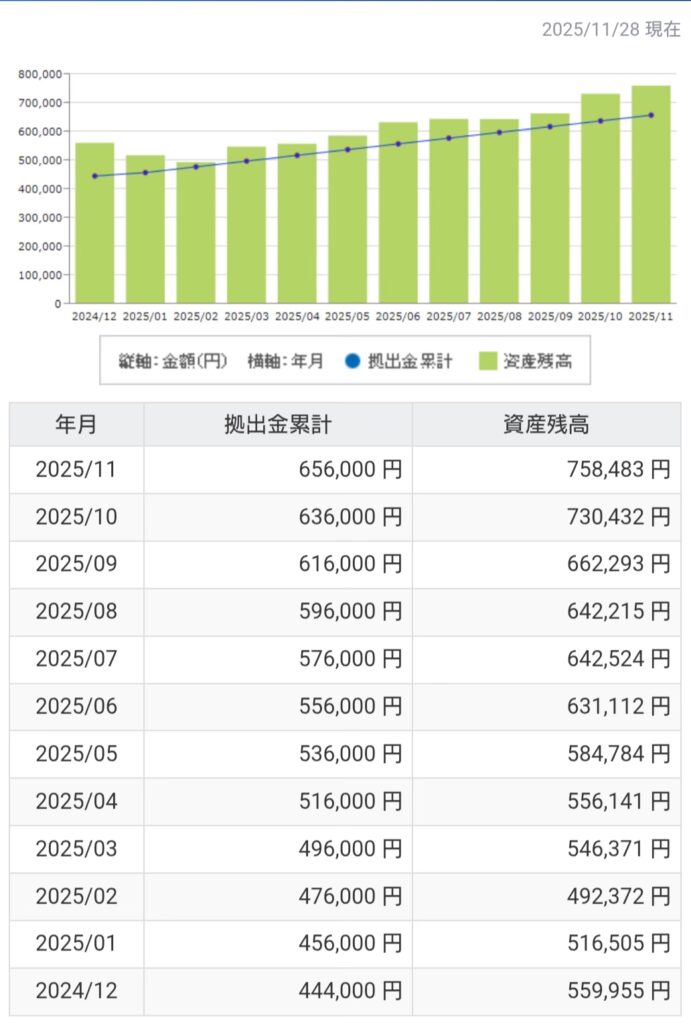Select the 2025/11 row date cell
Image resolution: width=691 pixels, height=1024 pixels.
pos(76,470)
